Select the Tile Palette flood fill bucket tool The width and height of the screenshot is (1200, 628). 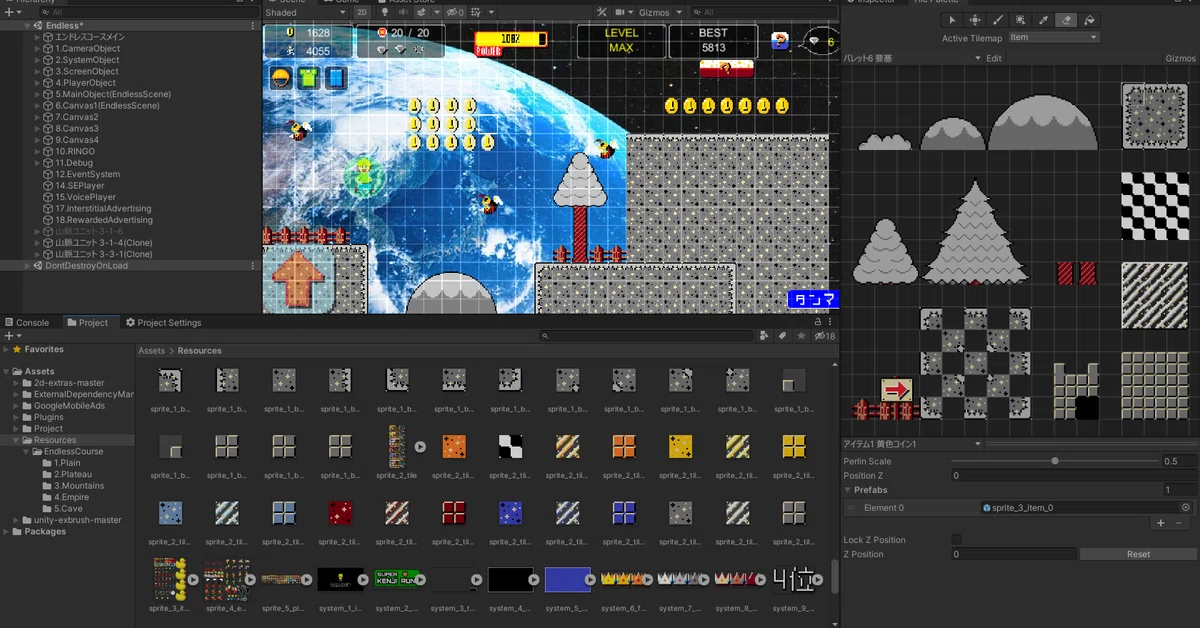coord(1090,19)
